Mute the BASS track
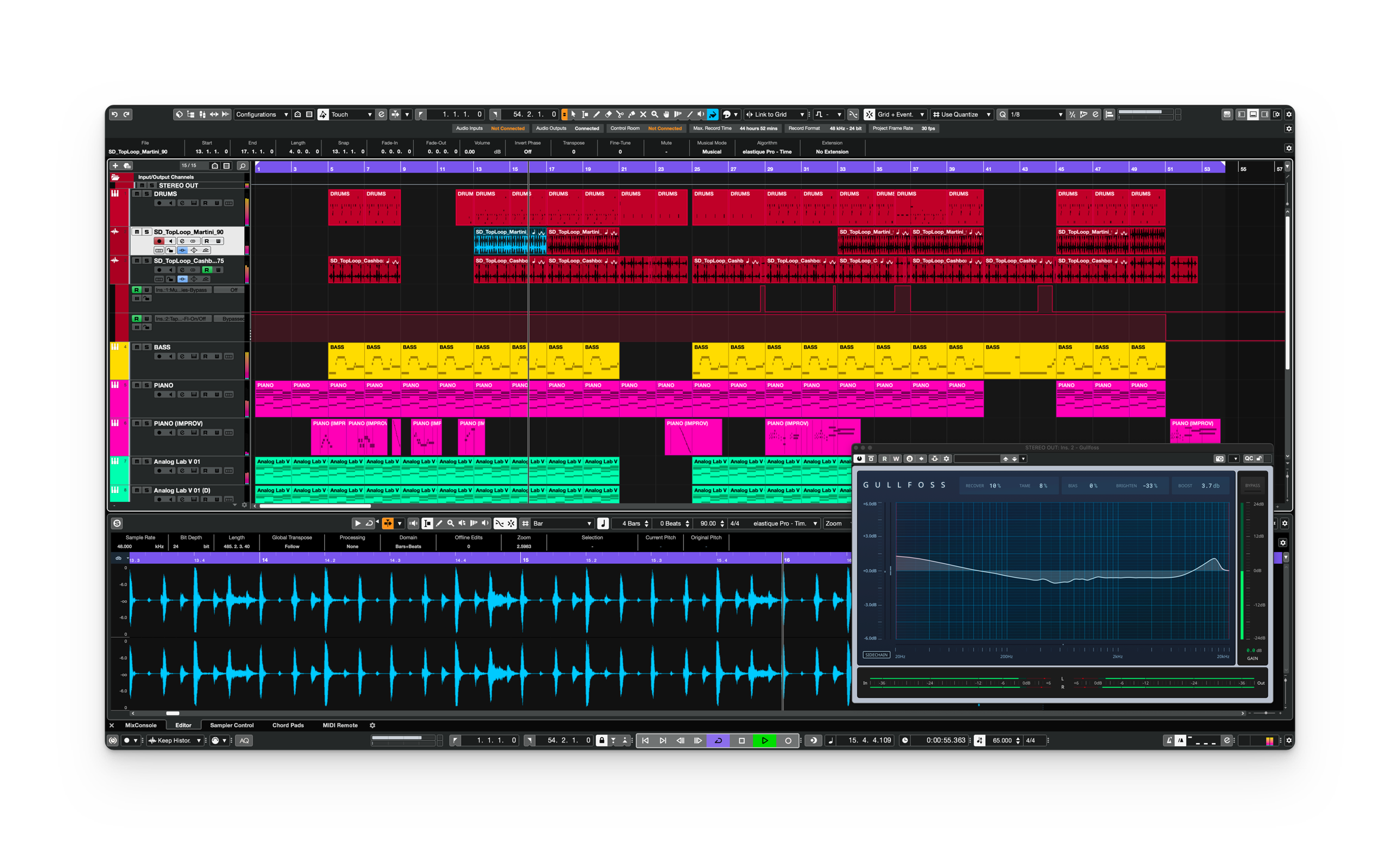This screenshot has height=855, width=1400. (137, 347)
